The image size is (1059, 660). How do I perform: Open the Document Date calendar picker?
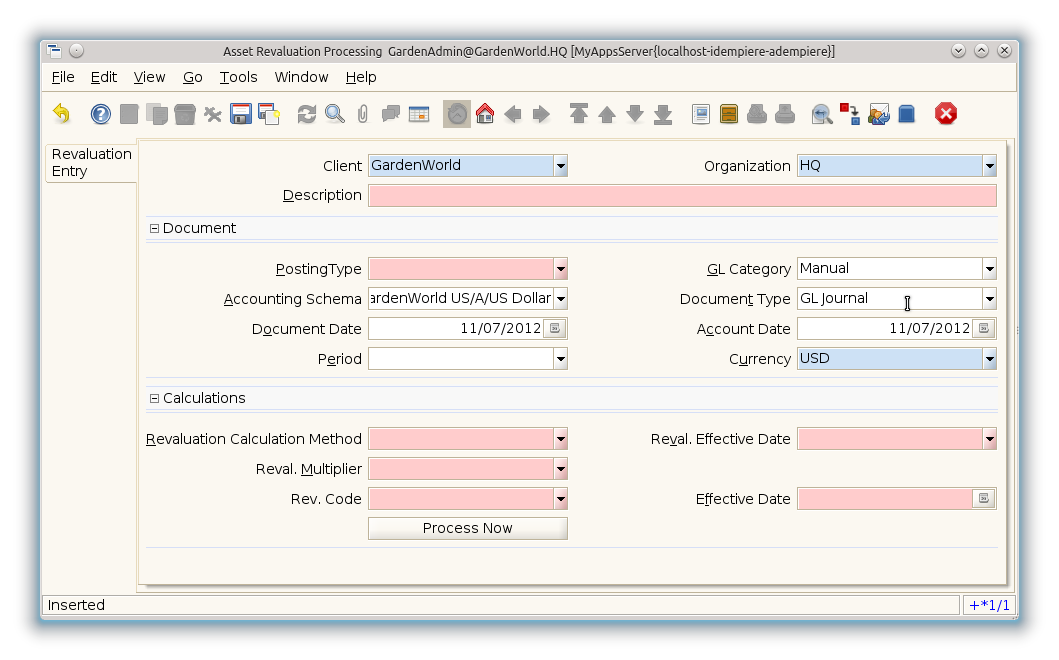pyautogui.click(x=556, y=329)
